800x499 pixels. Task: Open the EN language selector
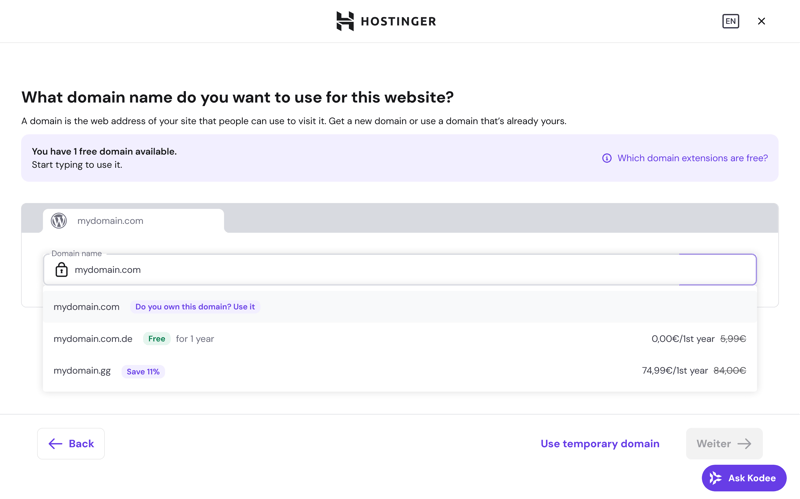731,21
